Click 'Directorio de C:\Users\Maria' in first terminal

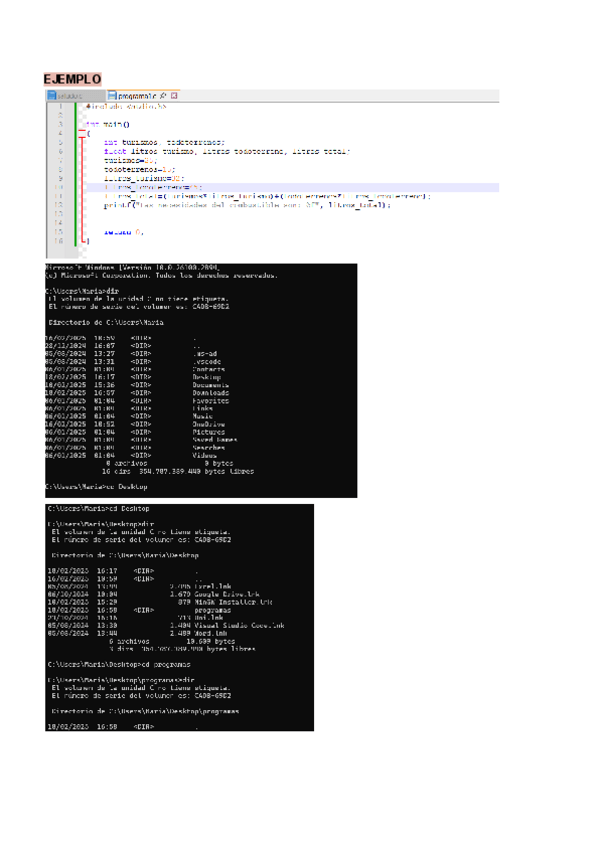click(106, 322)
